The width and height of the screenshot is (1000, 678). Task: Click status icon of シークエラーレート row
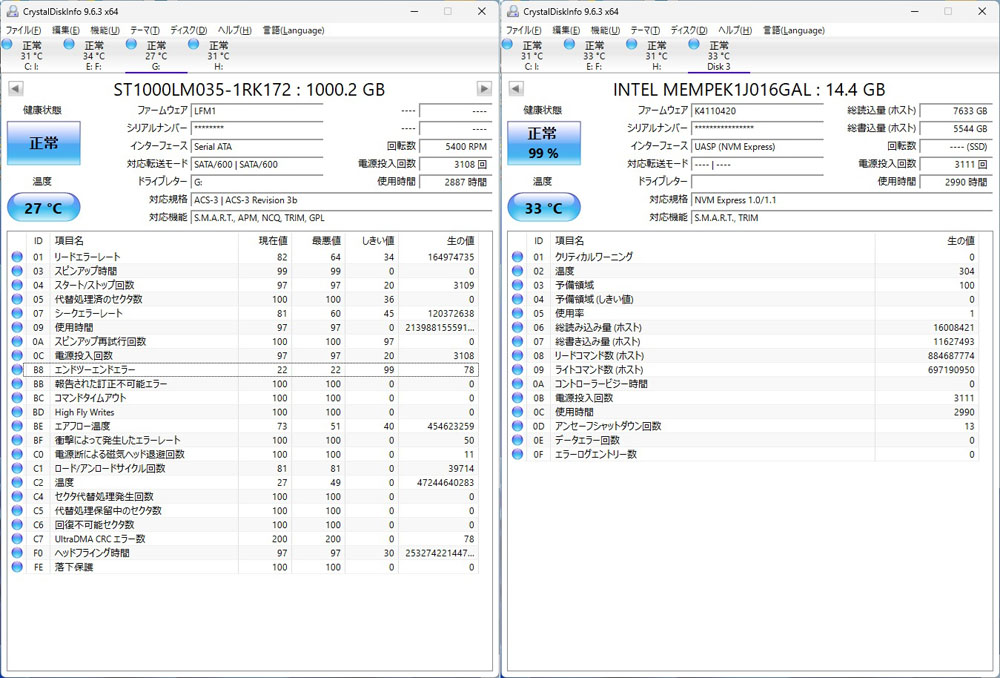[17, 313]
